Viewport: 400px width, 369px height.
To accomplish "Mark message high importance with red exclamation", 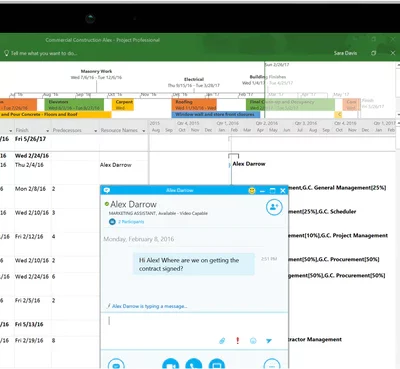I will (238, 340).
